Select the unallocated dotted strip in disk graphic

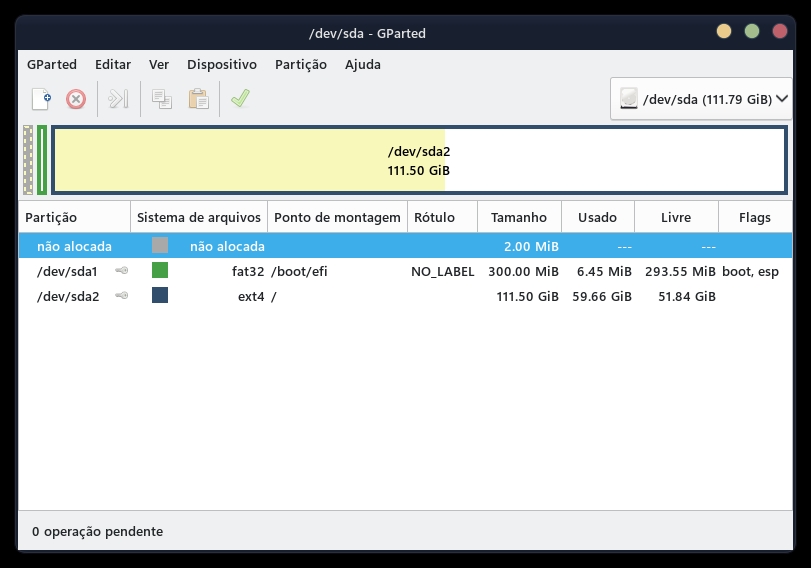(x=28, y=160)
